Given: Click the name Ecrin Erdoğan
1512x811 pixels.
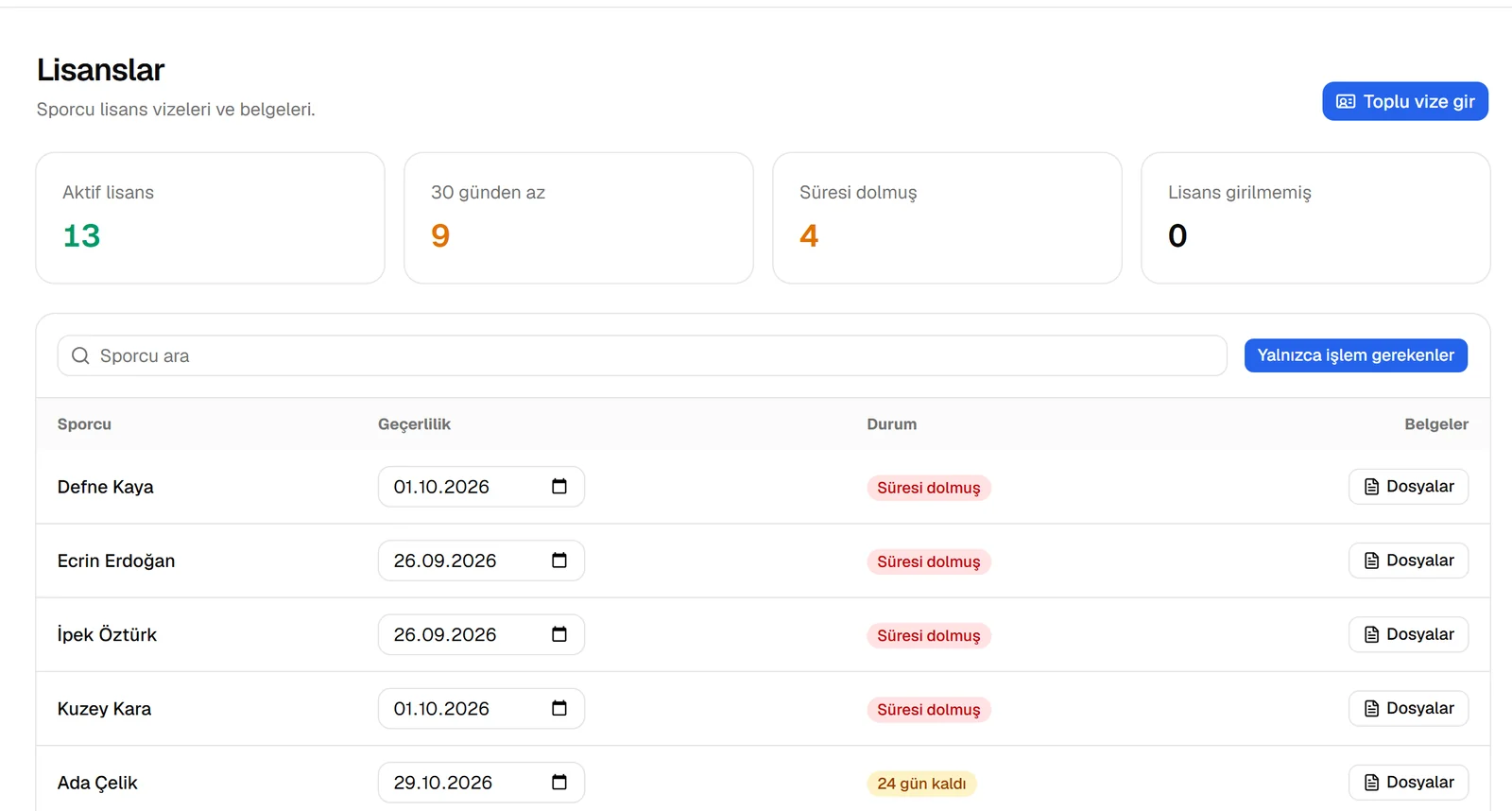Looking at the screenshot, I should tap(116, 561).
